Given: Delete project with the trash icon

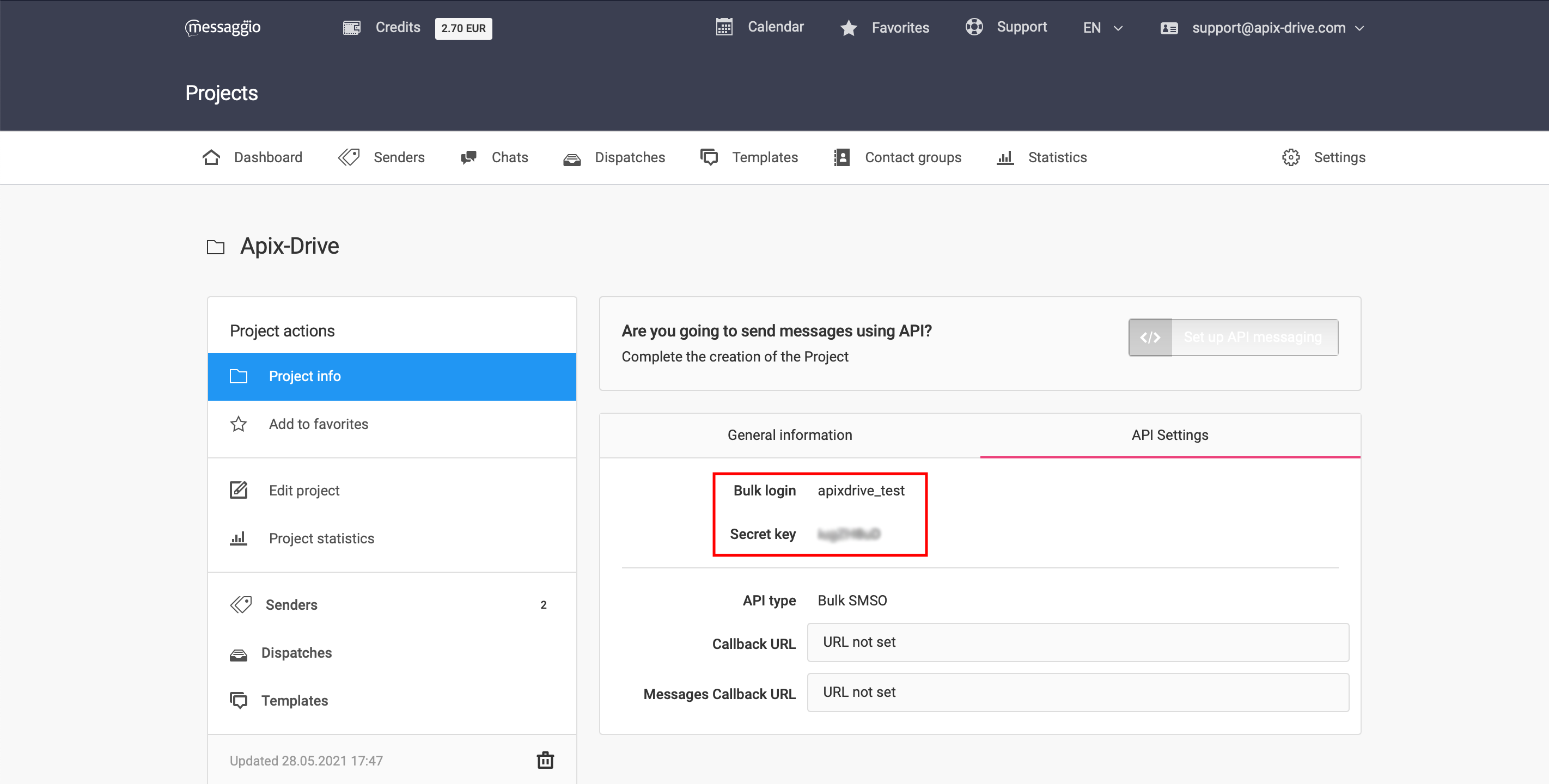Looking at the screenshot, I should 545,761.
